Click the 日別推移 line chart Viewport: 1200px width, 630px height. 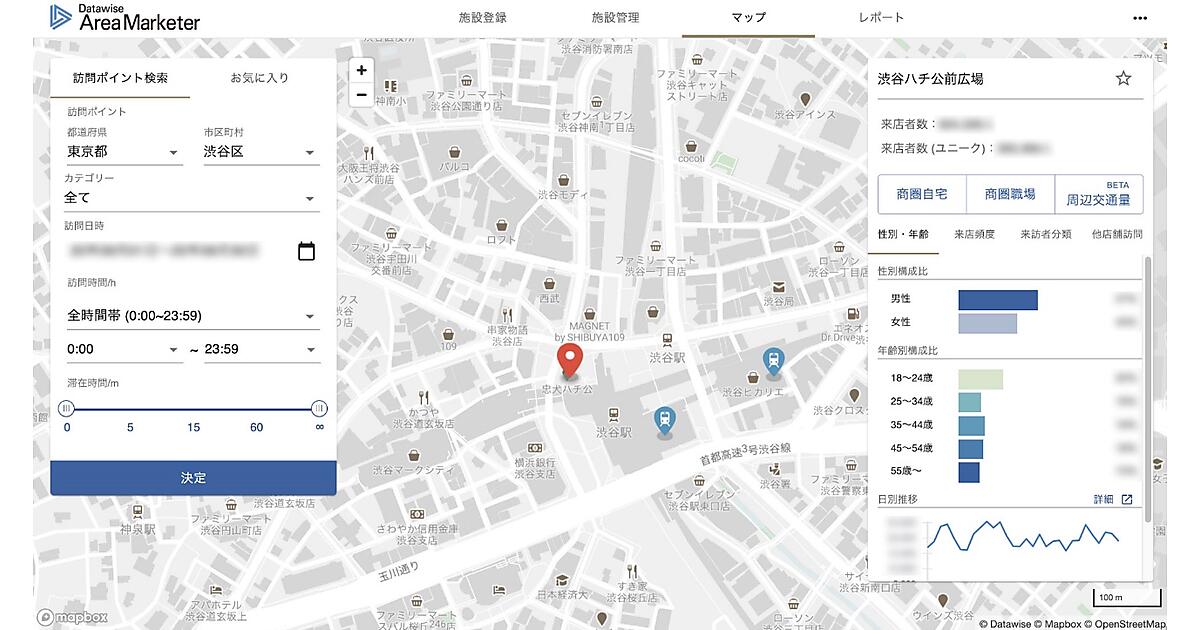point(1023,536)
